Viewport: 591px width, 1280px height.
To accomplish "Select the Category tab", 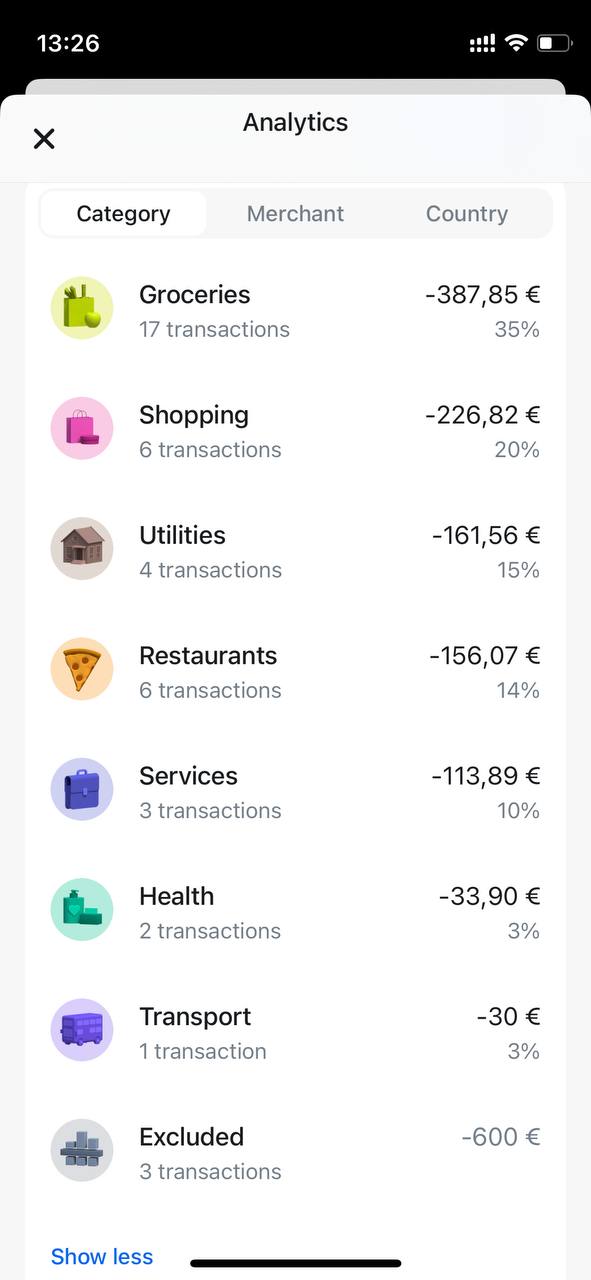I will pos(124,214).
